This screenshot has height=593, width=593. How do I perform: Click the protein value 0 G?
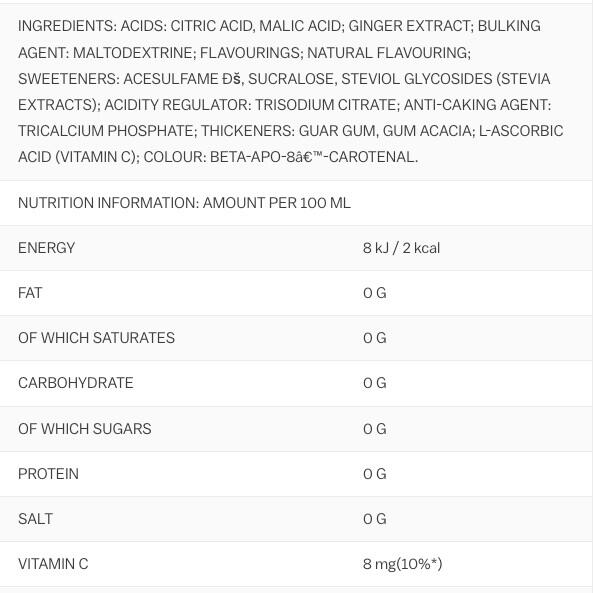[374, 474]
